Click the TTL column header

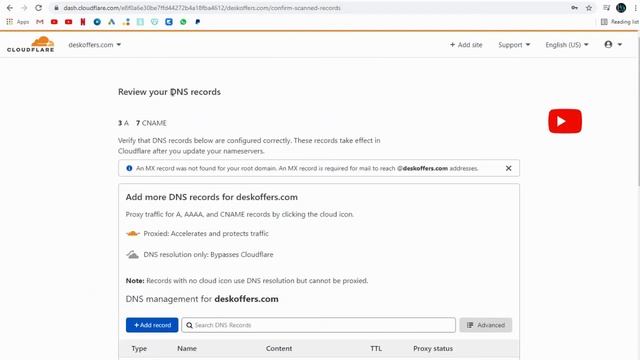point(376,348)
